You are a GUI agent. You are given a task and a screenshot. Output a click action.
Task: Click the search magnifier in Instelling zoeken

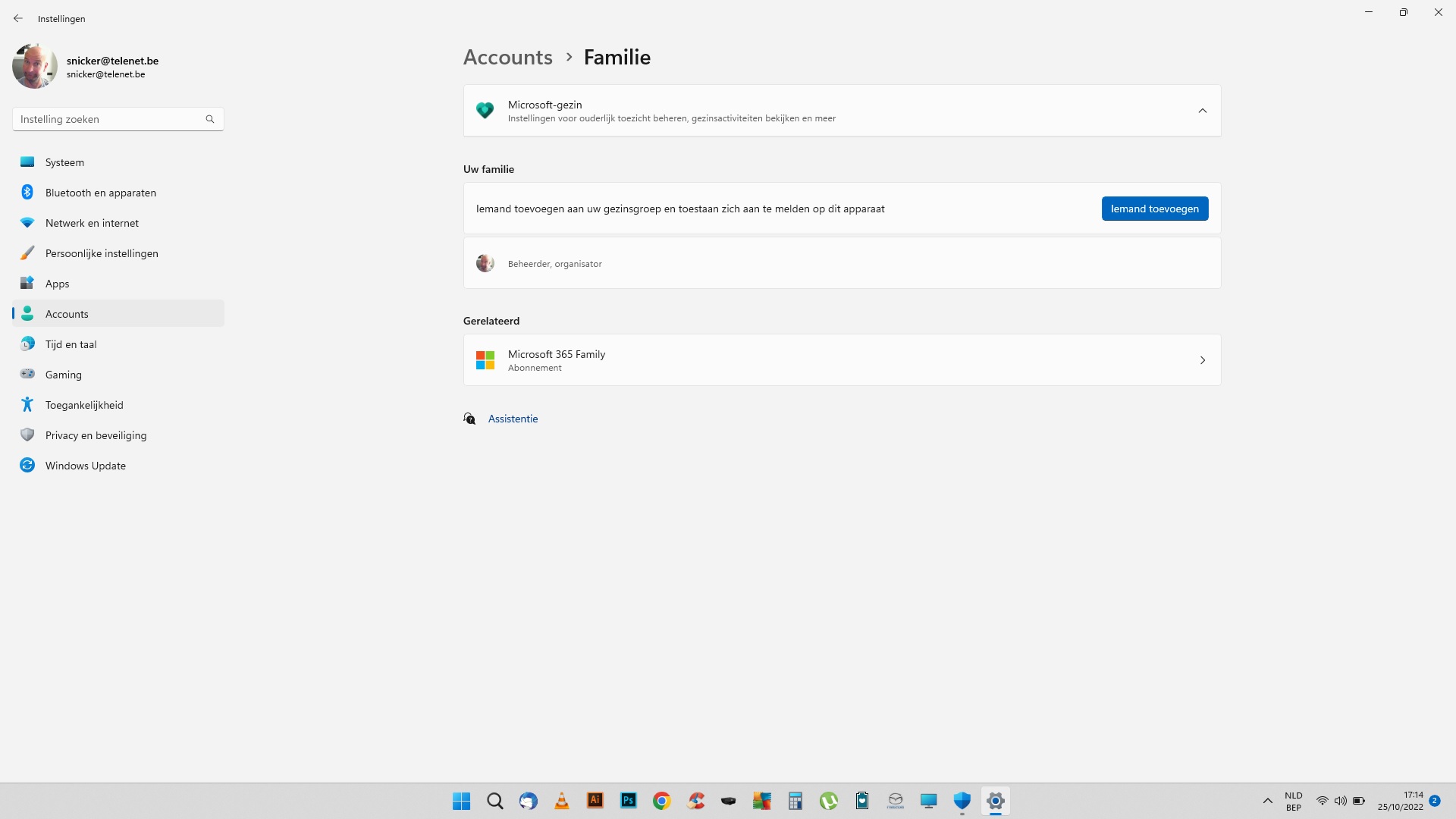(x=210, y=119)
